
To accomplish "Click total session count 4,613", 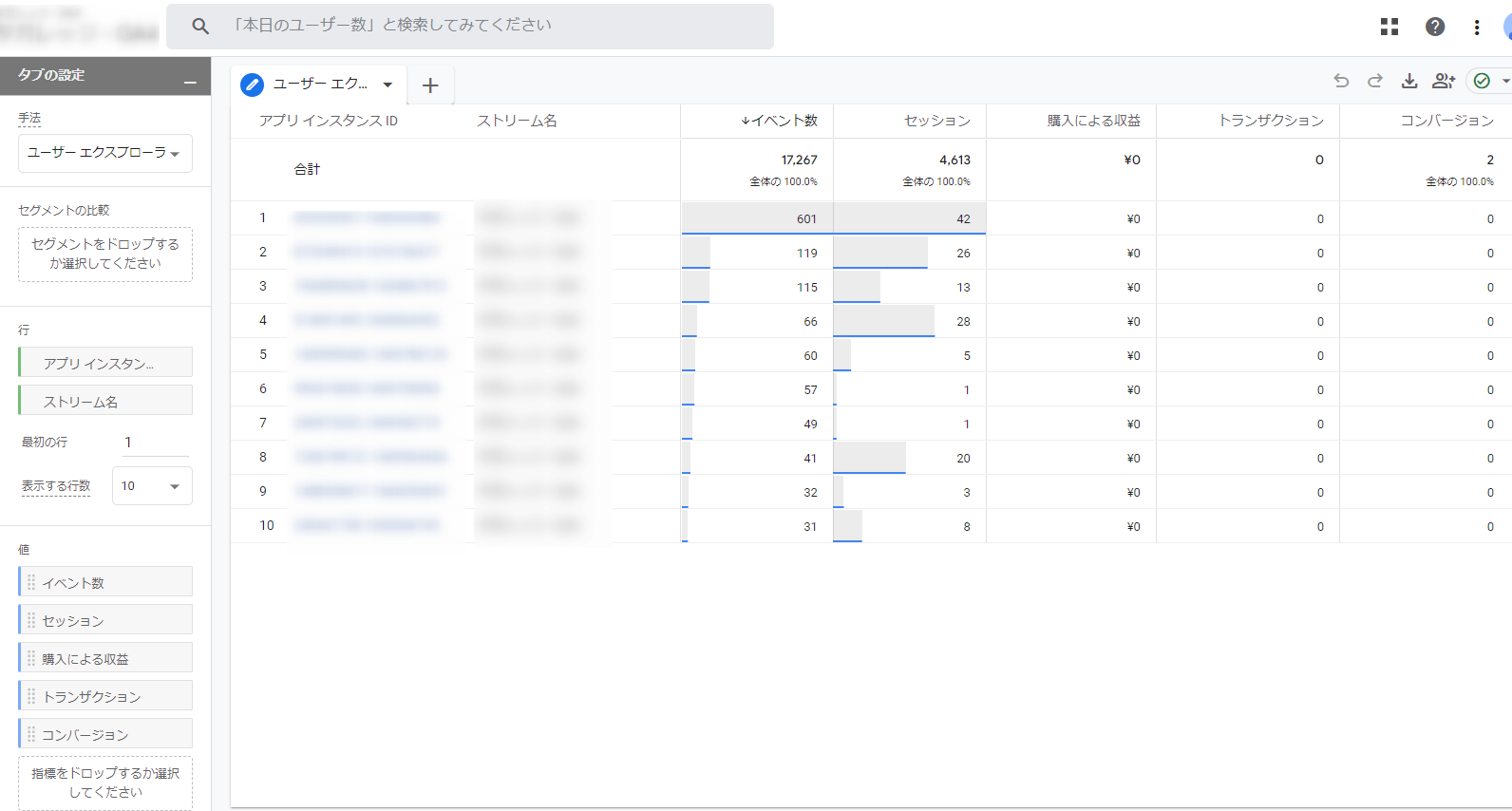I will click(954, 160).
